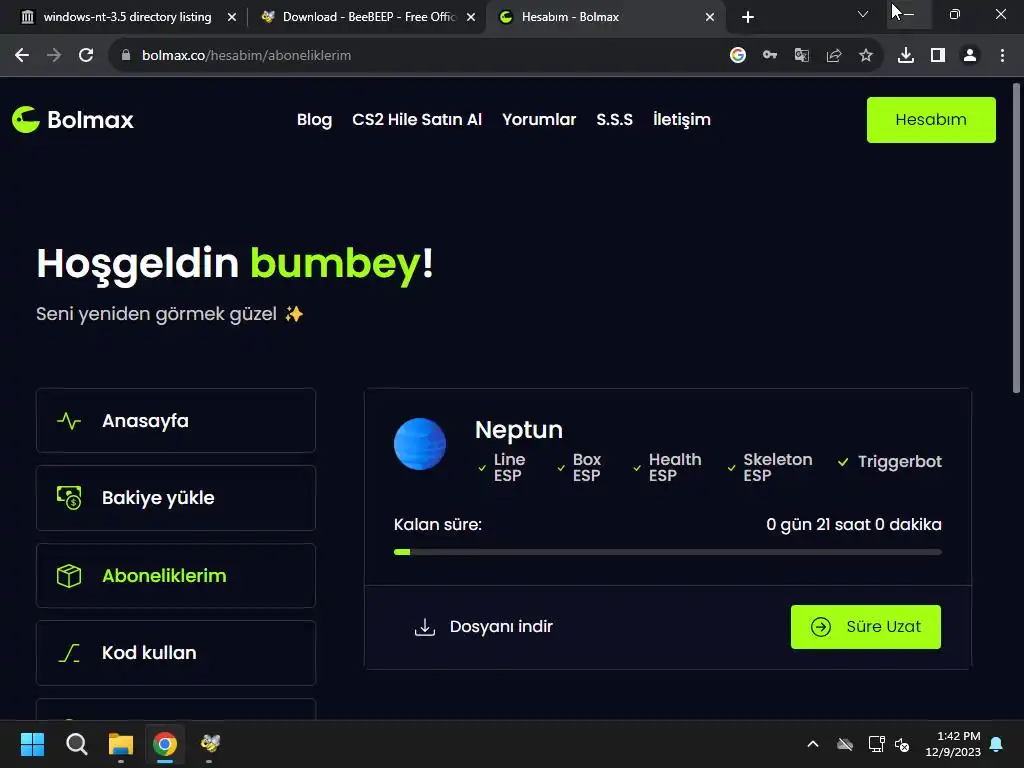Click the page vertical scrollbar
The width and height of the screenshot is (1024, 768).
[1016, 238]
